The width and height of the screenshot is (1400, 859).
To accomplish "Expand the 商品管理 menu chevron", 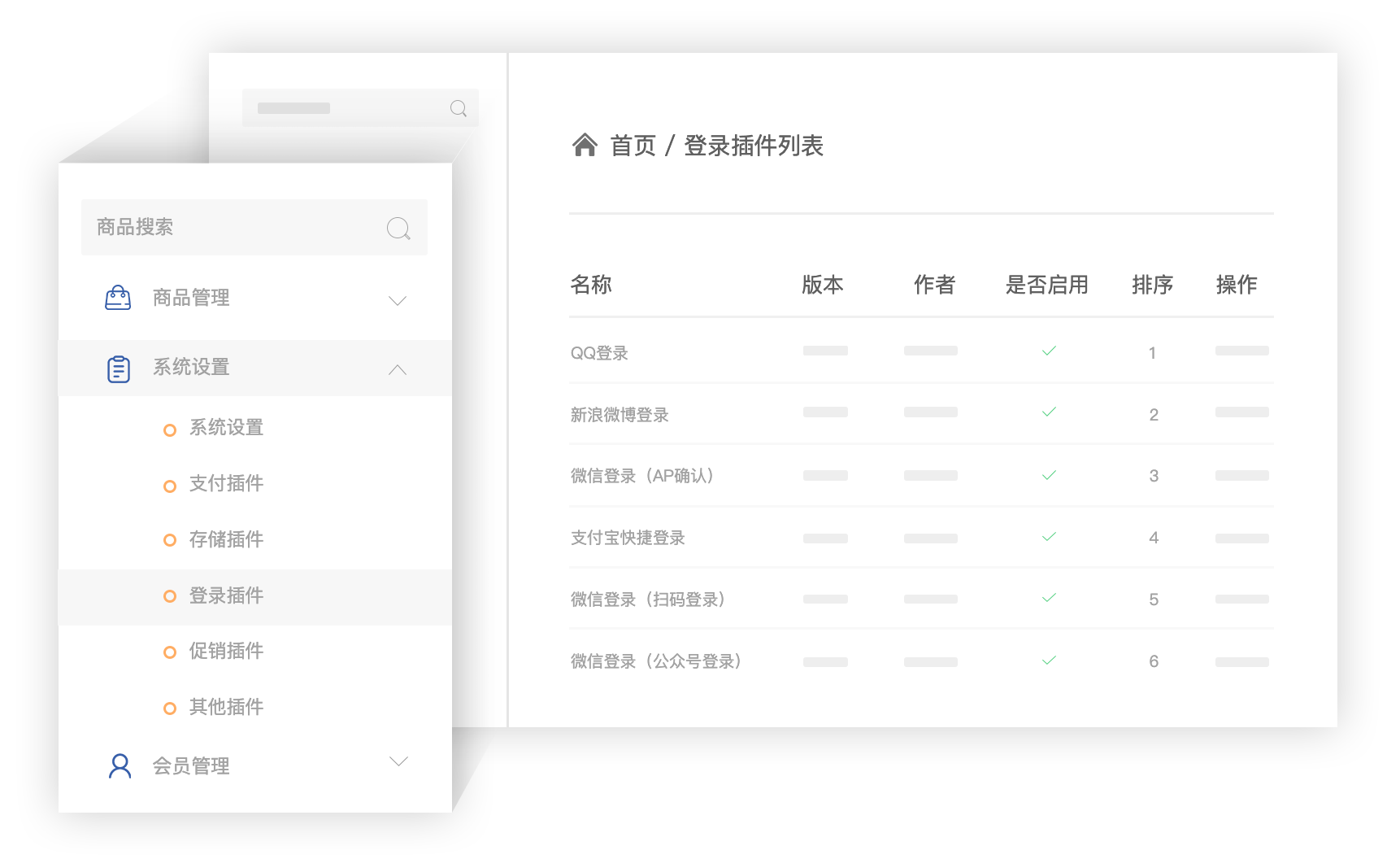I will 398,300.
